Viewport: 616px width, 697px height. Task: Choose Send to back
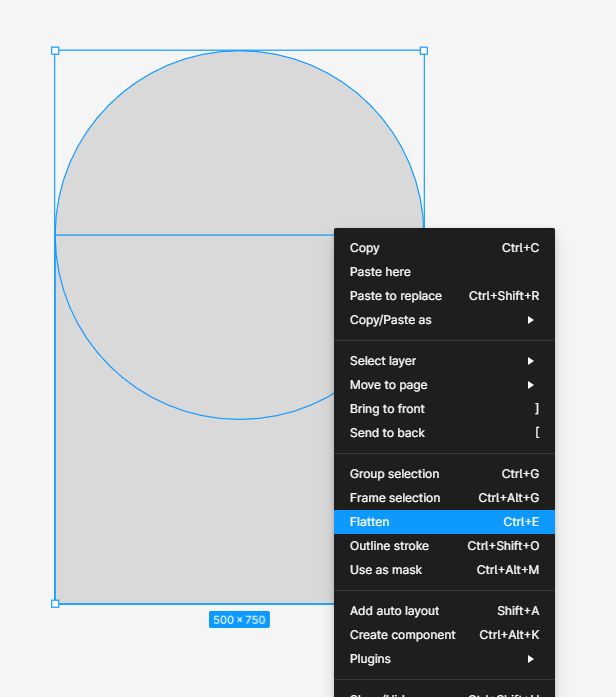point(444,433)
